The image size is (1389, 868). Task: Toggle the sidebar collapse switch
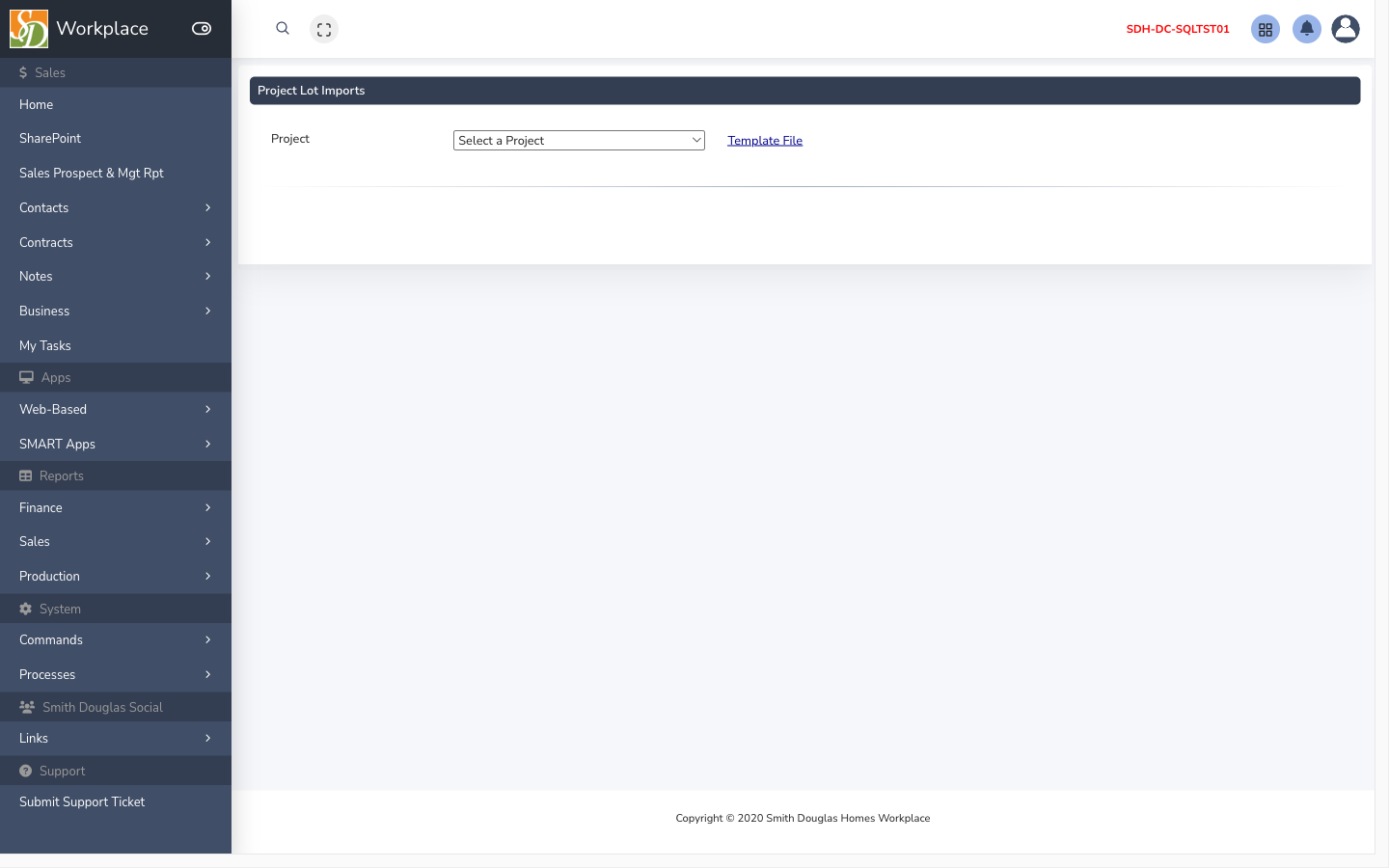coord(202,29)
